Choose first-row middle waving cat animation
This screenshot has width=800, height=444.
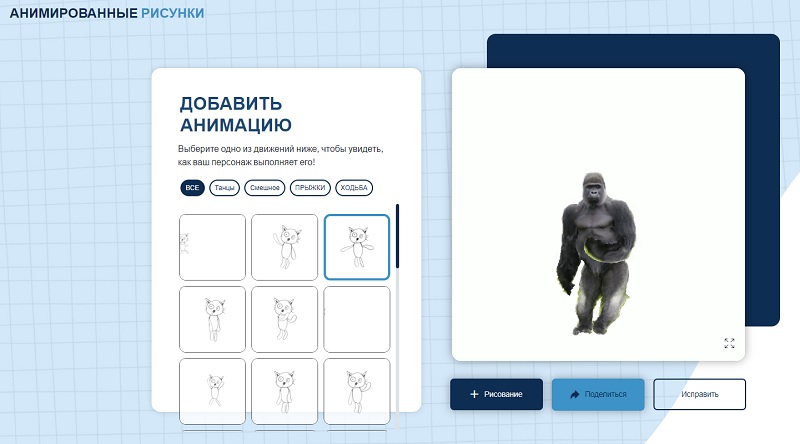tap(284, 247)
